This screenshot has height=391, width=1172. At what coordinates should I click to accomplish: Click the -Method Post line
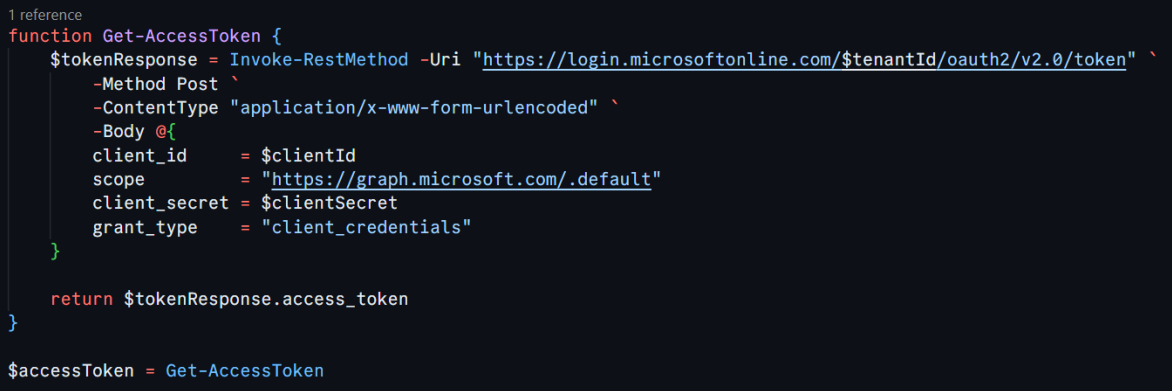[x=155, y=84]
